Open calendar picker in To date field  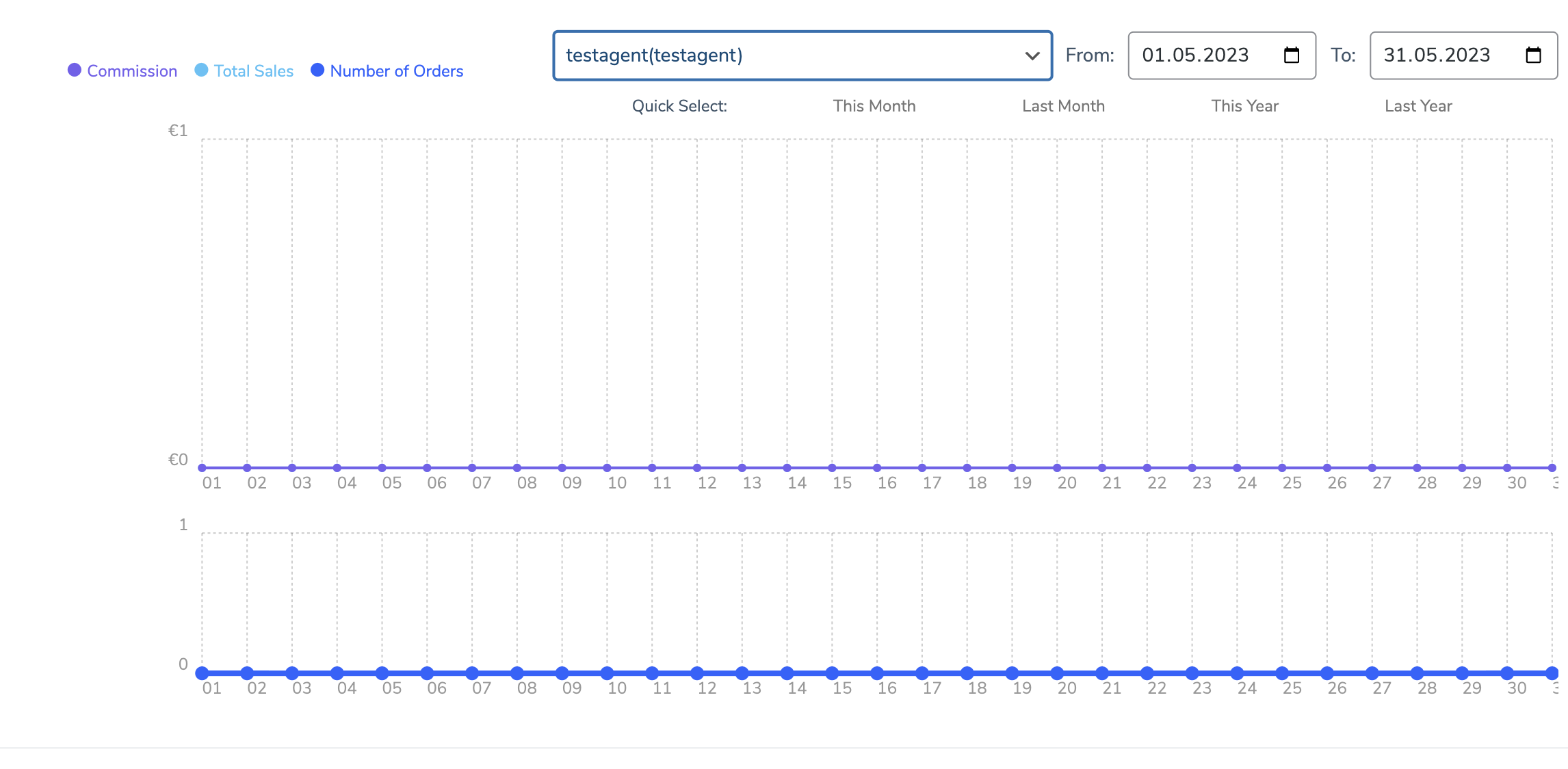pyautogui.click(x=1533, y=55)
